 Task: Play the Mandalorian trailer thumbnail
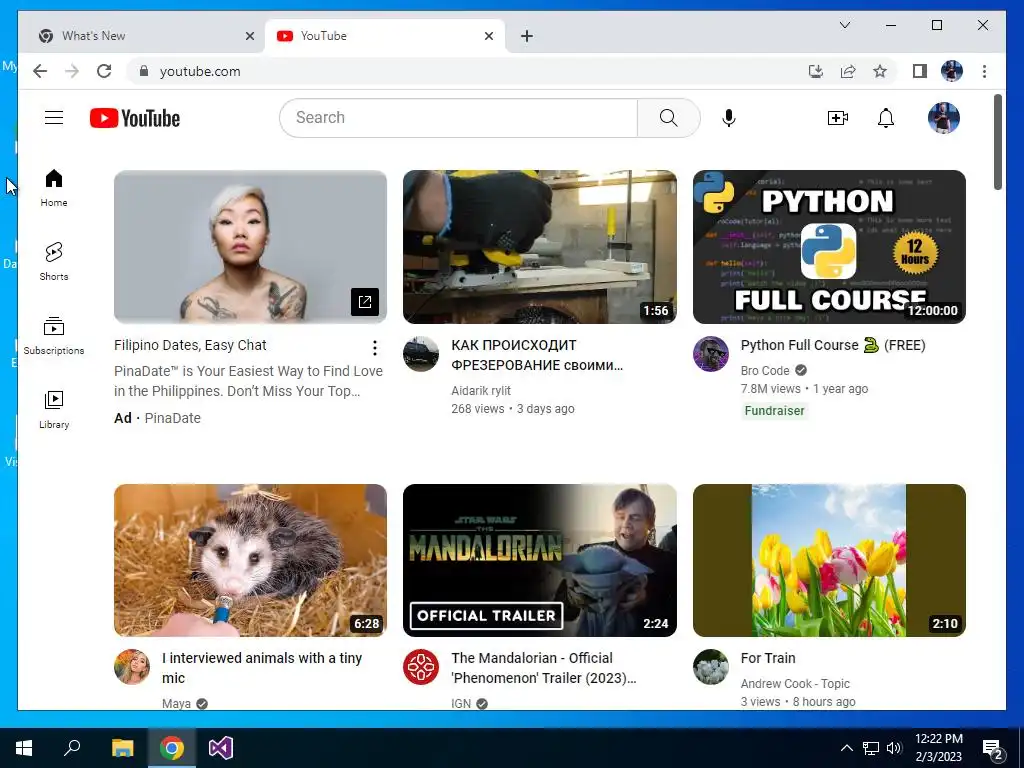(539, 560)
